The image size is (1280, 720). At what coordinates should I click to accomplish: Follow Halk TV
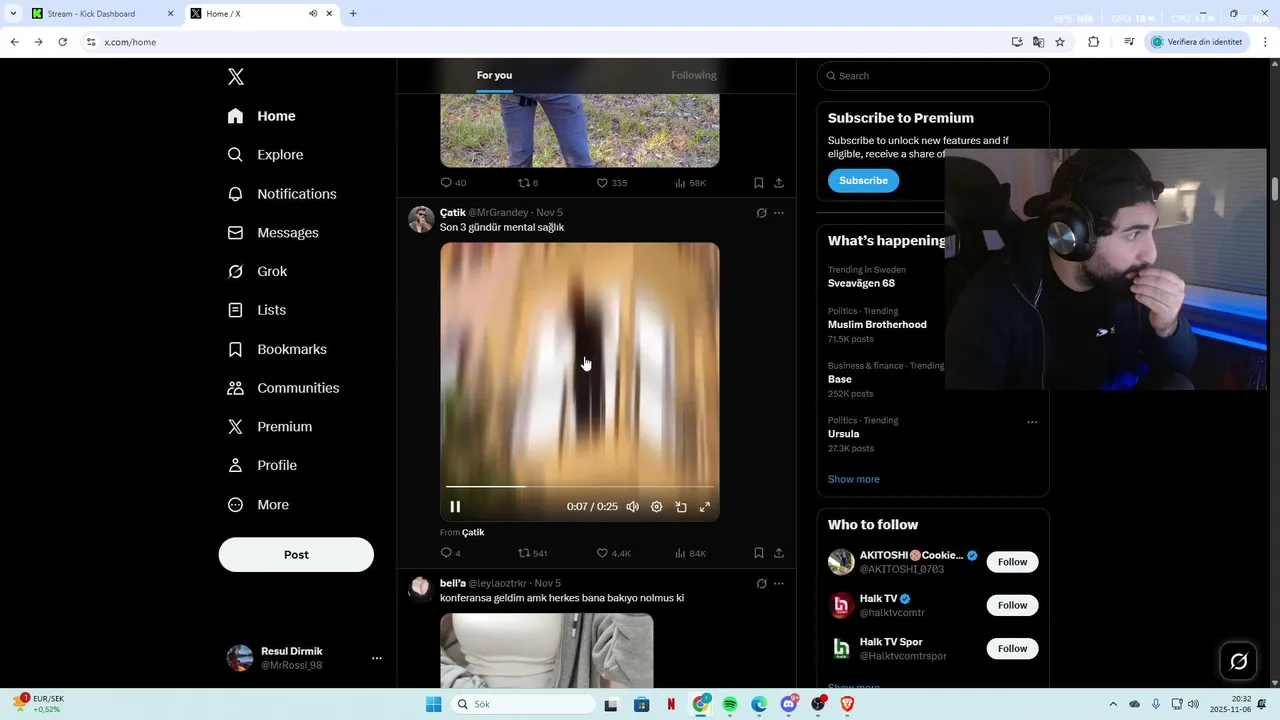pos(1012,605)
